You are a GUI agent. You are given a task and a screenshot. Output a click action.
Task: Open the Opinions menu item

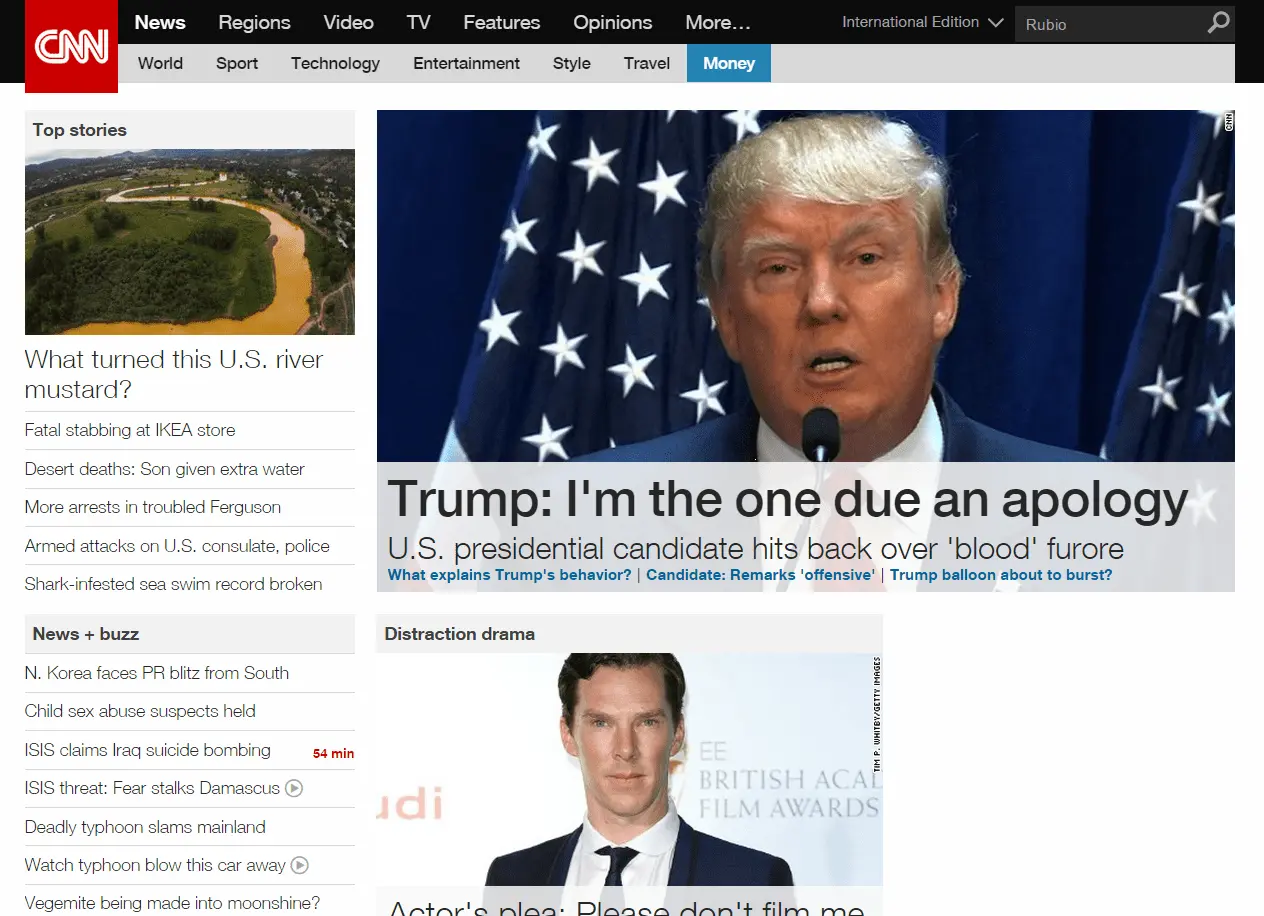[x=612, y=22]
